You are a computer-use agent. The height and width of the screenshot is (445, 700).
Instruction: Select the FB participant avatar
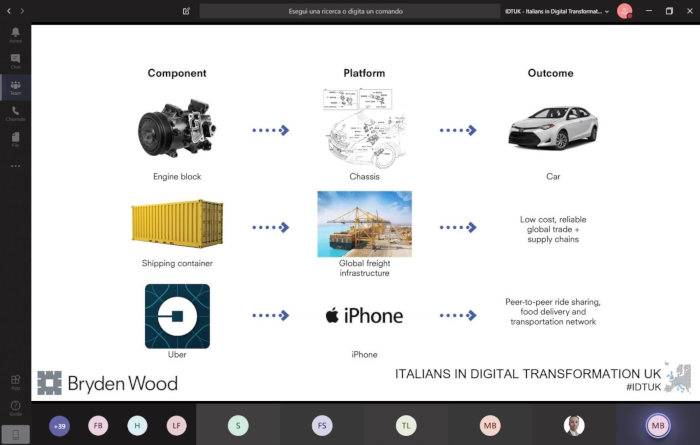[98, 426]
